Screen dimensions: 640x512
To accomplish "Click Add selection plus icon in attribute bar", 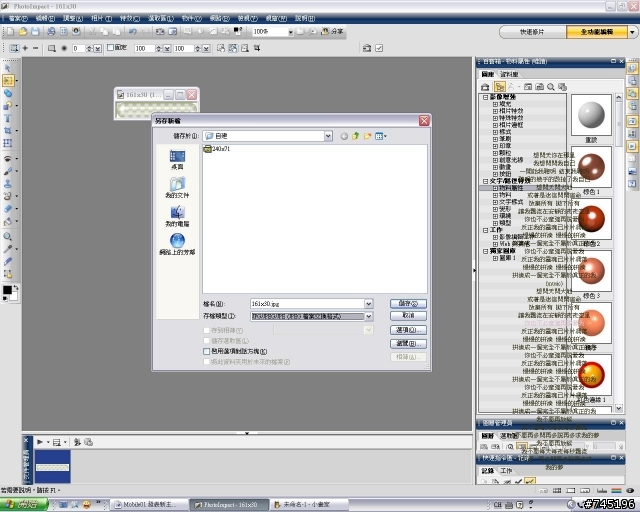I will coord(25,48).
